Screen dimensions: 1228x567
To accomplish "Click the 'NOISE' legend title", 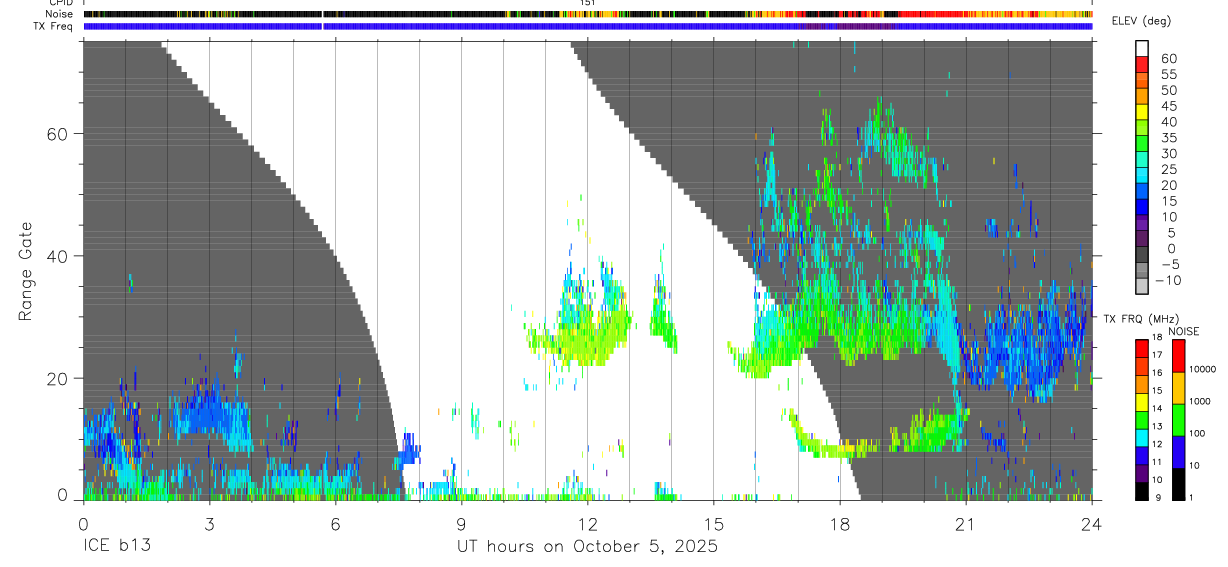I will (x=1184, y=332).
